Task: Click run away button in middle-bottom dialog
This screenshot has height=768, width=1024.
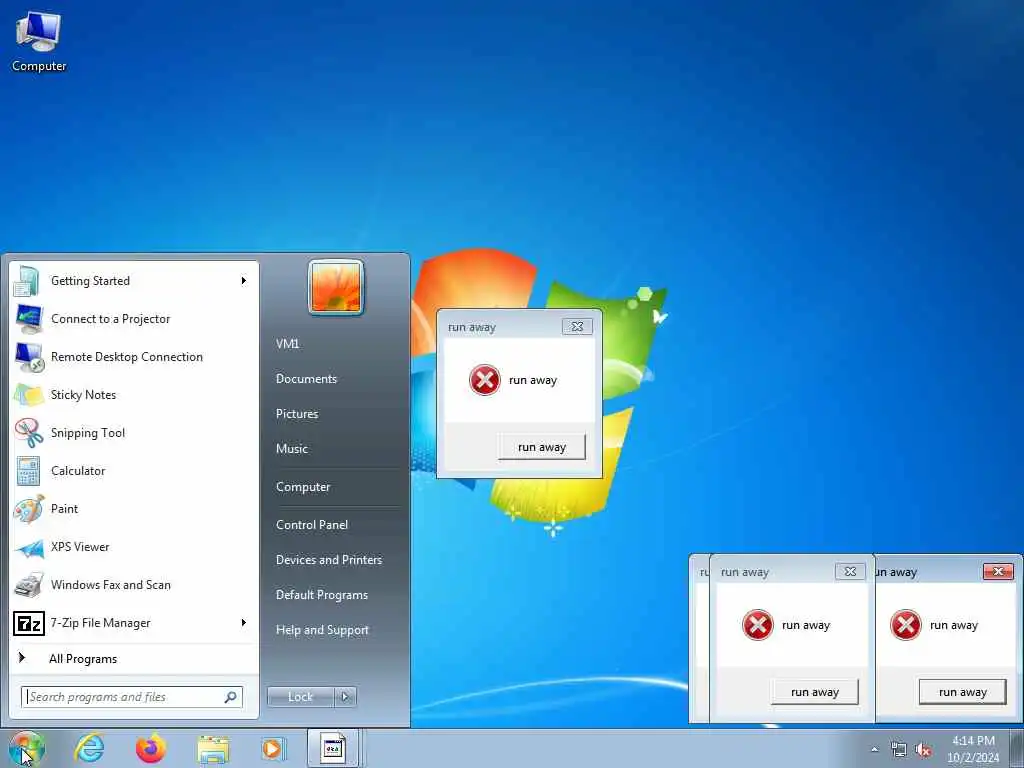Action: [x=814, y=692]
